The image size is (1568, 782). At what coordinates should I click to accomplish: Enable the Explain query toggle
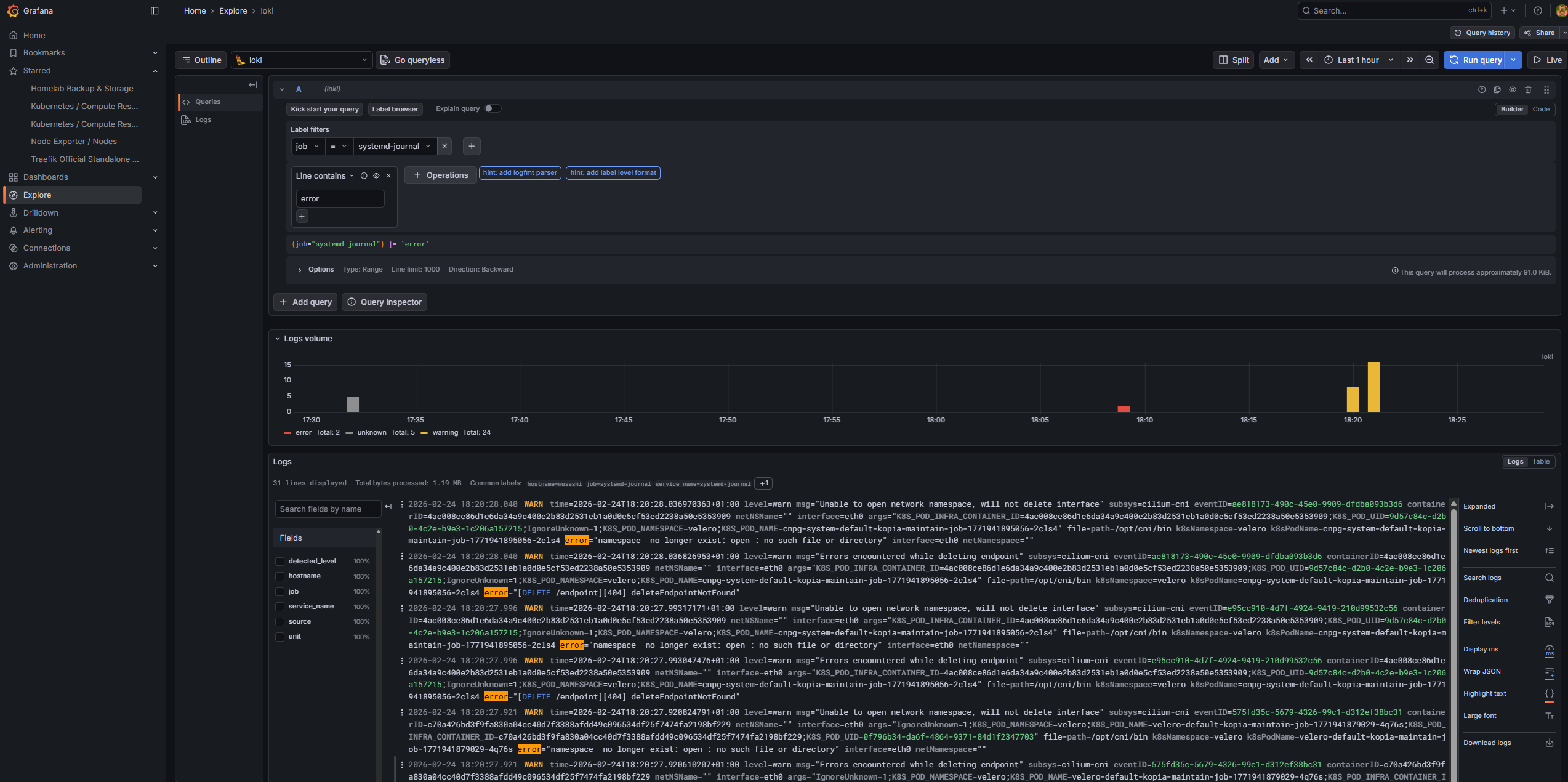pyautogui.click(x=492, y=108)
